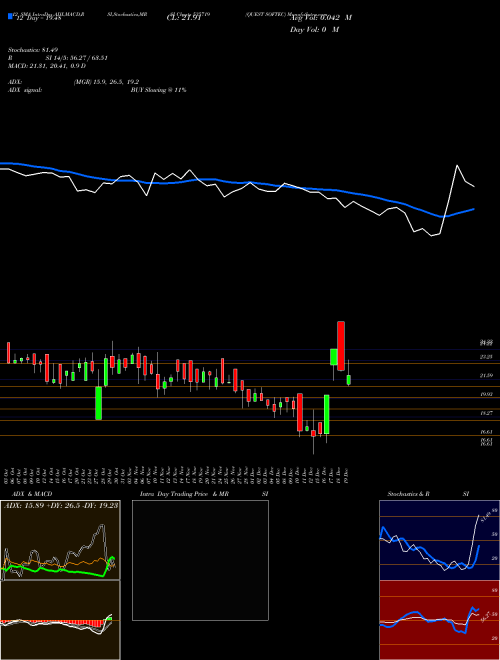This screenshot has width=500, height=660.
Task: Click the 'ADX signal:' label
Action: point(25,90)
